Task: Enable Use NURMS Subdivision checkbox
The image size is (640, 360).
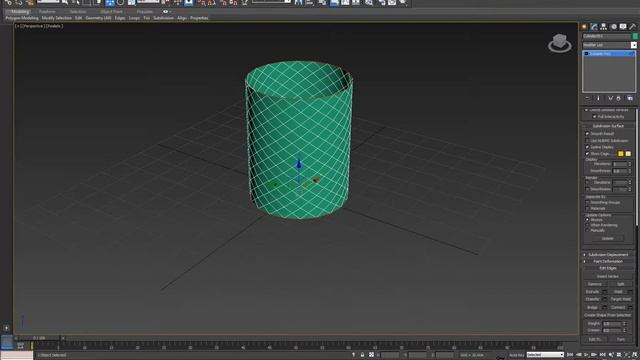Action: pos(587,140)
